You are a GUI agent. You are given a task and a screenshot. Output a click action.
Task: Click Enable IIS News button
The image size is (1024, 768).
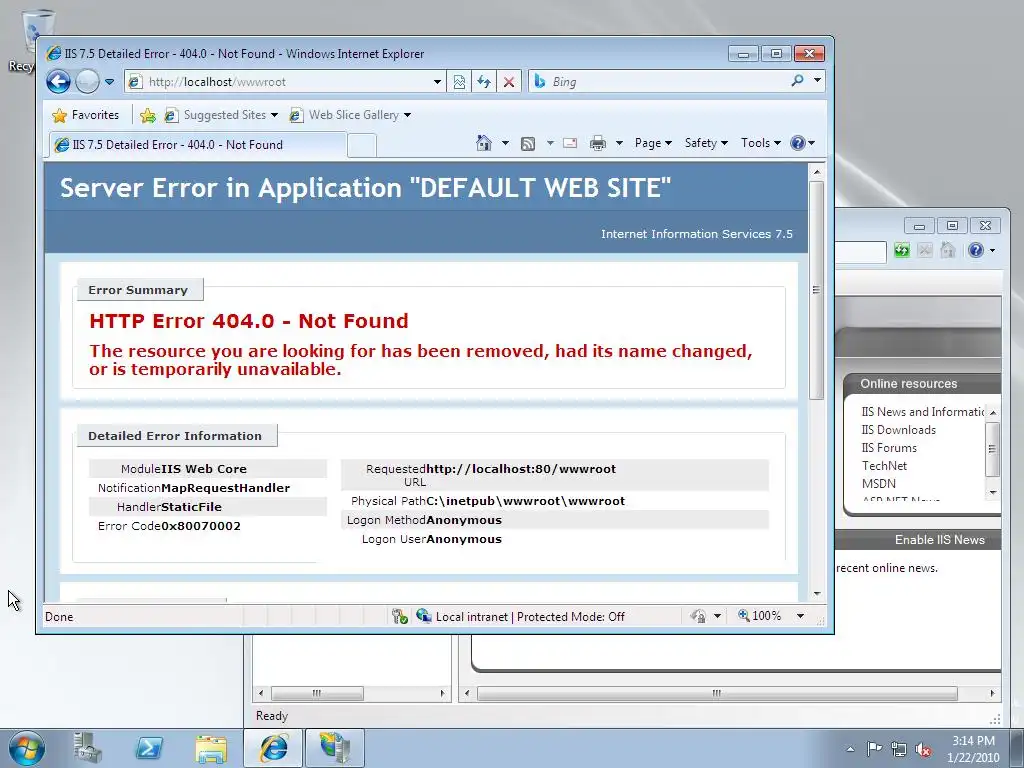[940, 540]
